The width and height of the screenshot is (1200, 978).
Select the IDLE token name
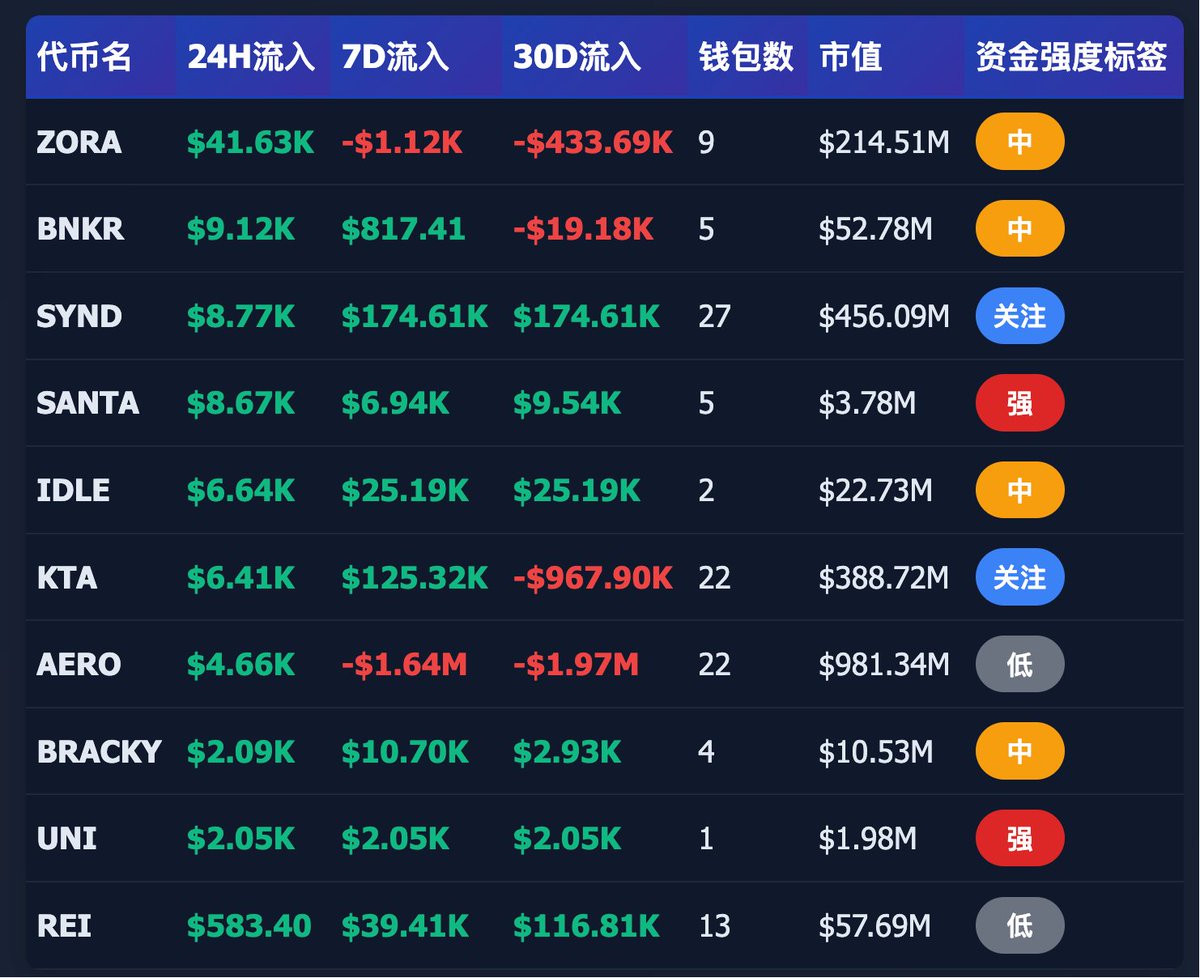pos(73,490)
